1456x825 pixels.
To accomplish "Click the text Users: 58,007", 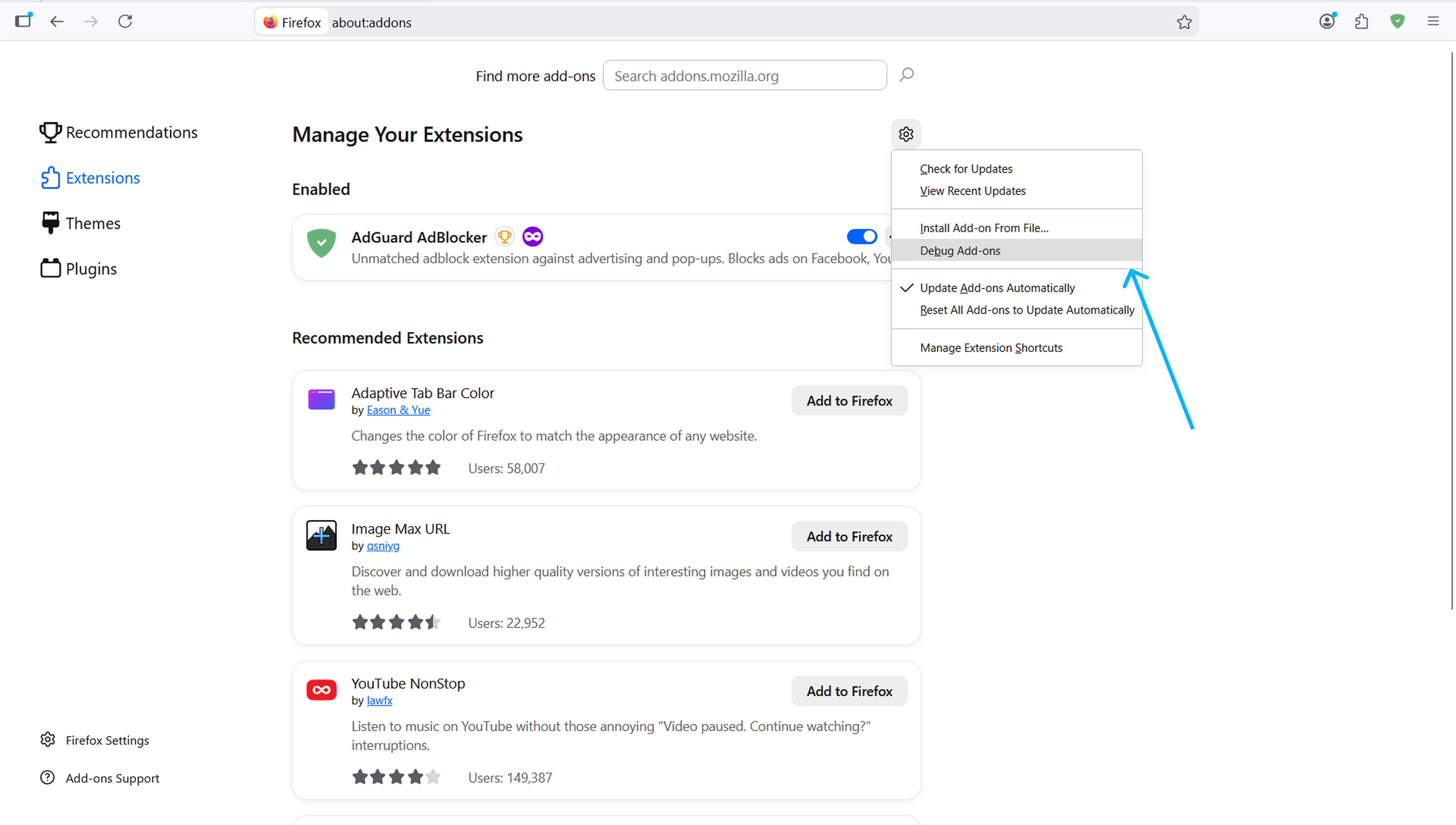I will (507, 469).
